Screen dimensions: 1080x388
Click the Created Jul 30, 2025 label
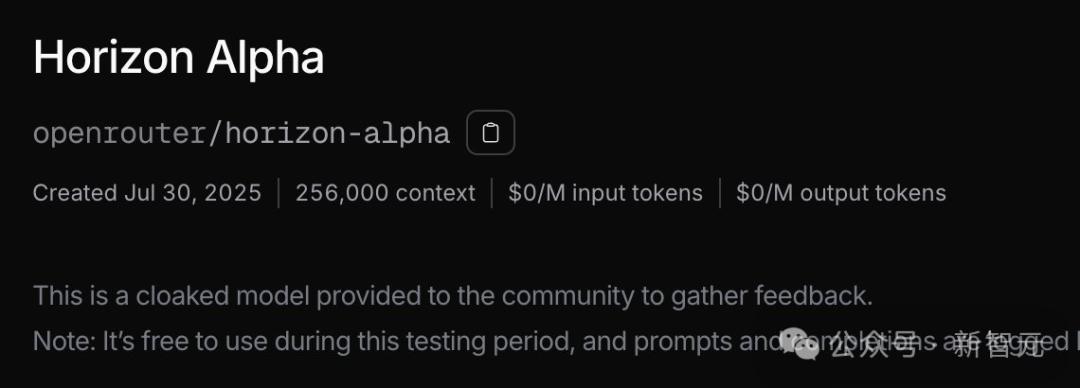[147, 193]
